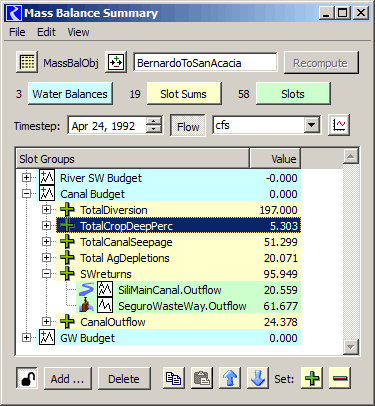Click the Delete button
The width and height of the screenshot is (375, 406).
[124, 379]
